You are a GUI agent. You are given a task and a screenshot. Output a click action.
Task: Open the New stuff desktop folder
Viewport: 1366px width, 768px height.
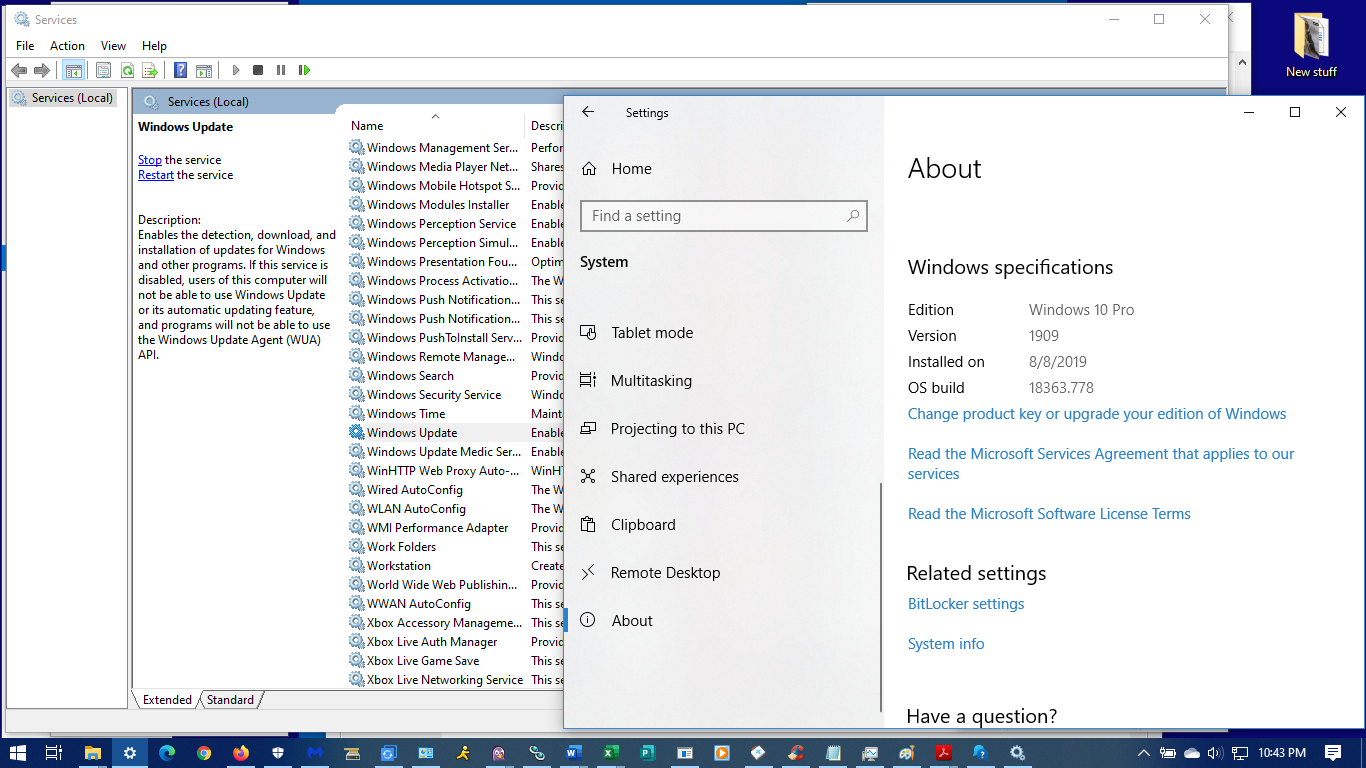point(1311,46)
